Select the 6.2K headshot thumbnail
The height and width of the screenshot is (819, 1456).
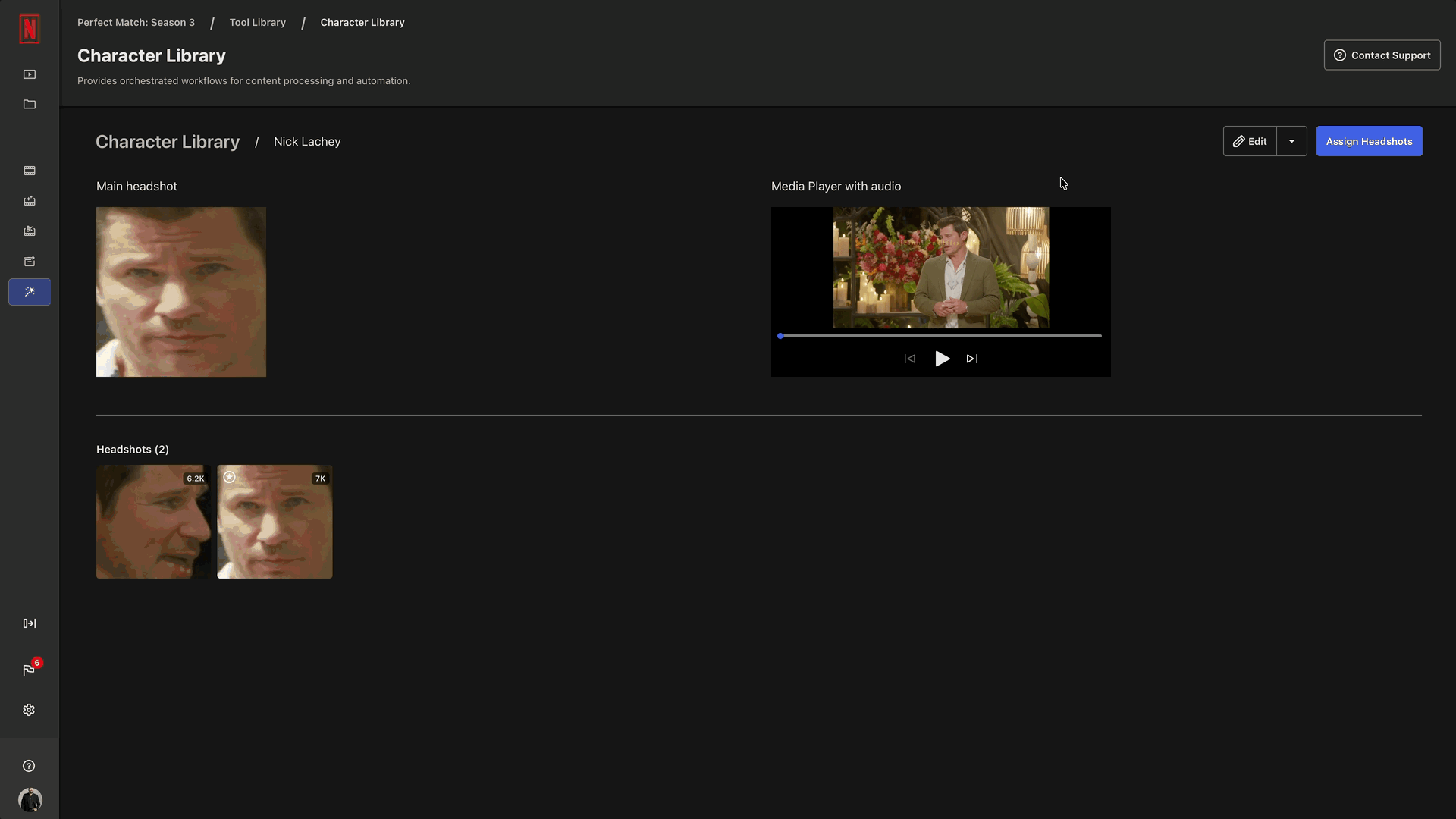pyautogui.click(x=153, y=523)
